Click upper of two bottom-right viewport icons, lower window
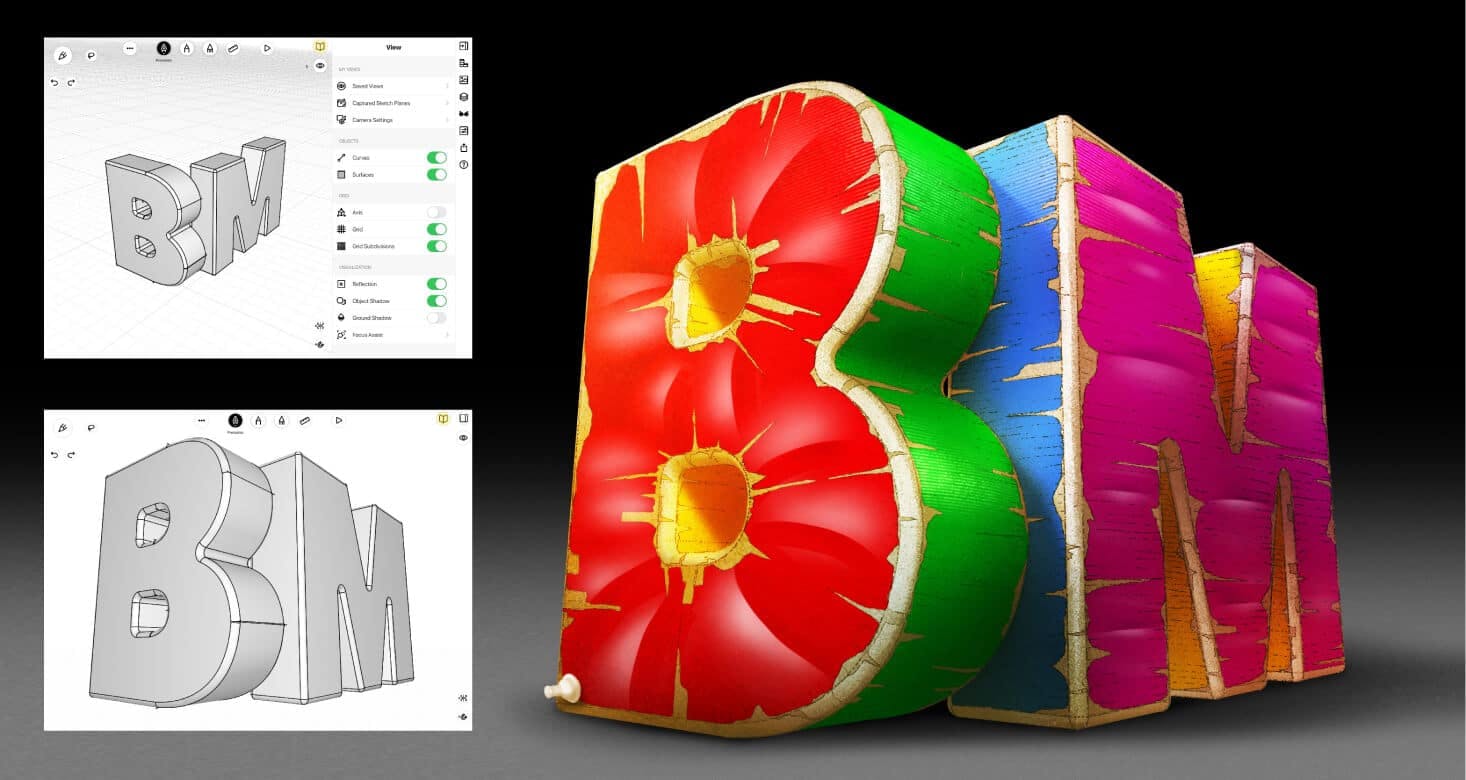The height and width of the screenshot is (780, 1466). click(x=463, y=698)
